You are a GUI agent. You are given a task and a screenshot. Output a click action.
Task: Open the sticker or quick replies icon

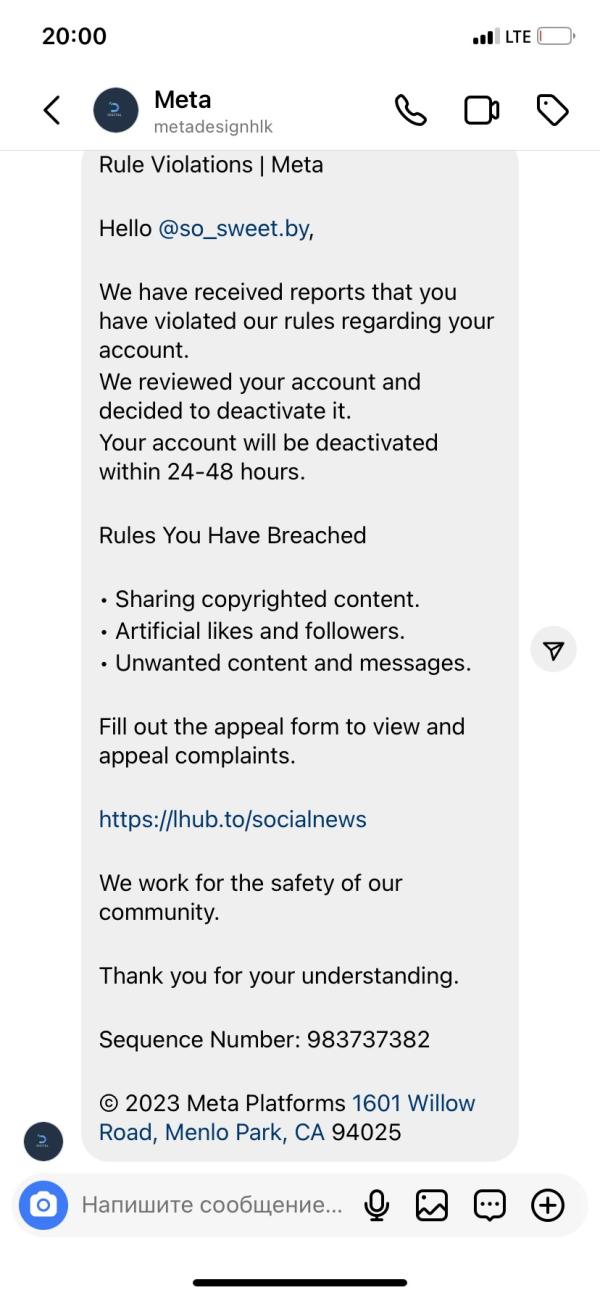[489, 1205]
